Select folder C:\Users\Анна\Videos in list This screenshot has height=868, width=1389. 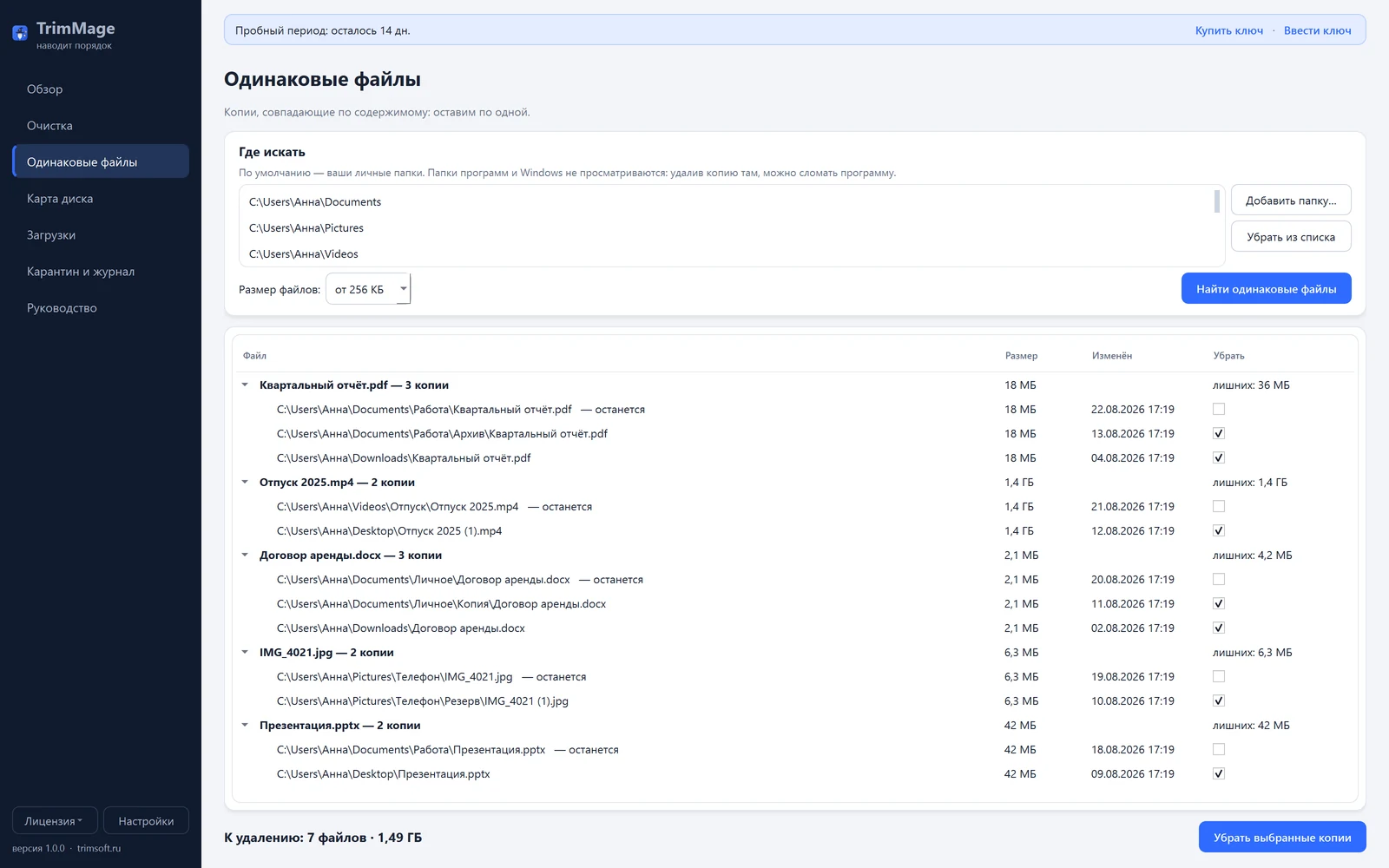pos(726,253)
